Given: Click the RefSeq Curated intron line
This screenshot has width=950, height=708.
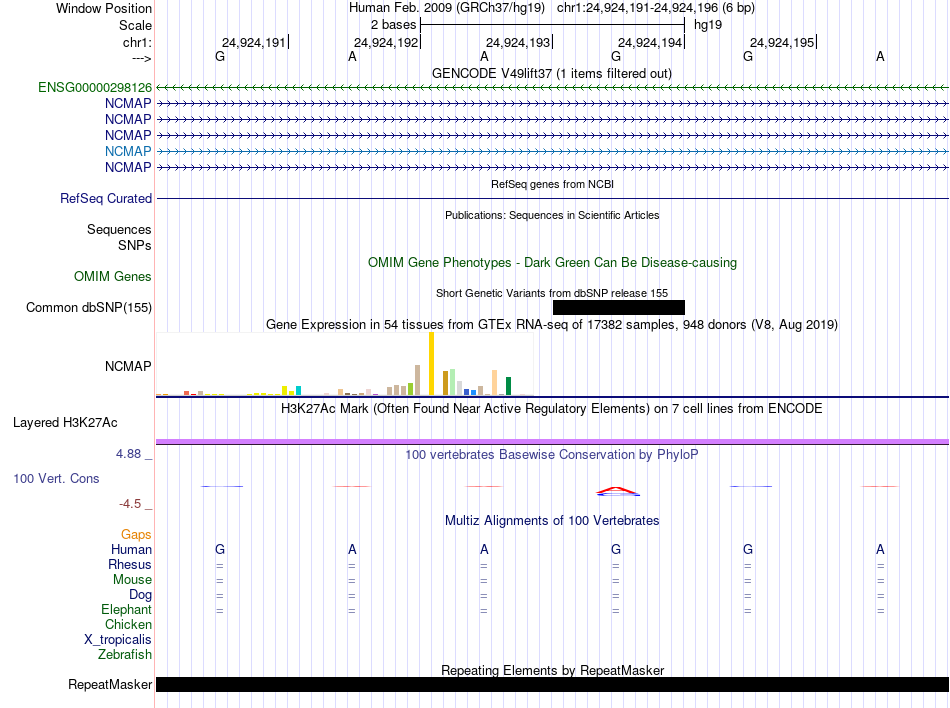Looking at the screenshot, I should tap(552, 199).
